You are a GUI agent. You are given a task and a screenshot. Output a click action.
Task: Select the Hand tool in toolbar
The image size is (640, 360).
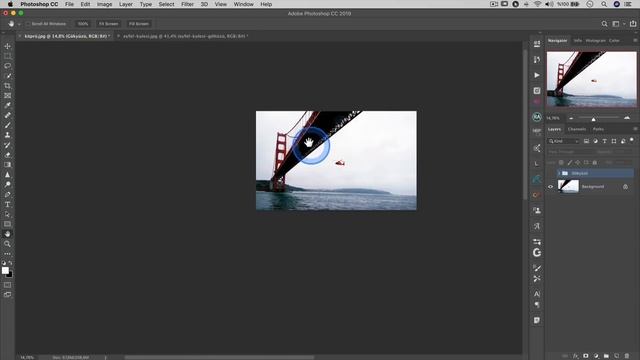7,234
